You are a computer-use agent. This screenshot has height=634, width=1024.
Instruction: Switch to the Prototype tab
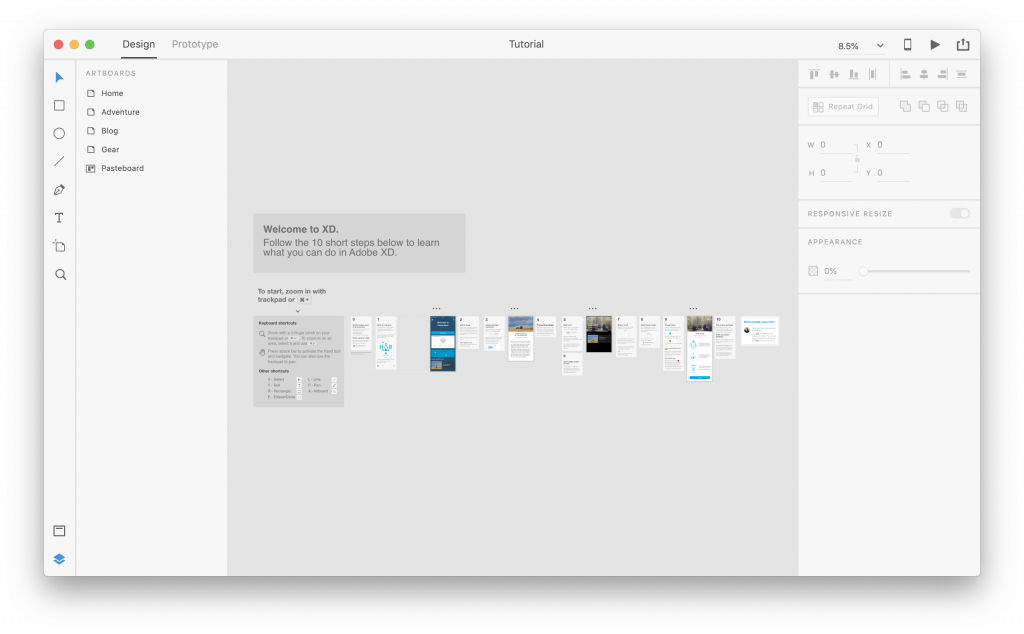pos(195,44)
